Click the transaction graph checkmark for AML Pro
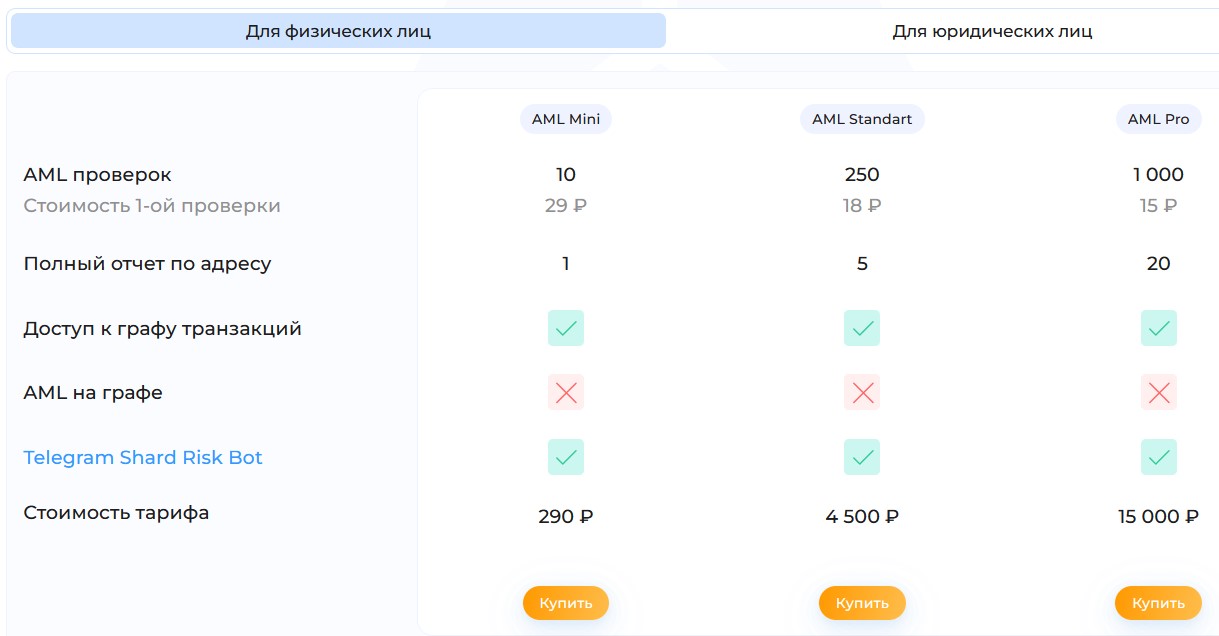 1158,328
